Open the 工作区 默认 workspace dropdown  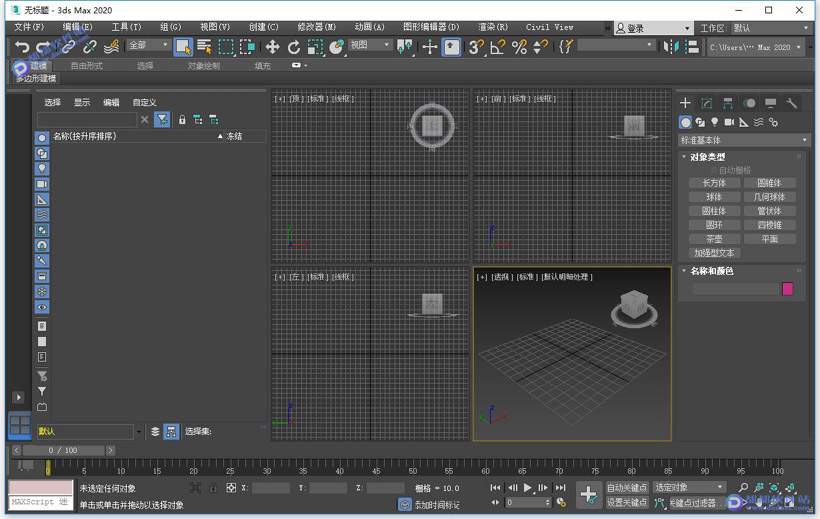coord(770,28)
